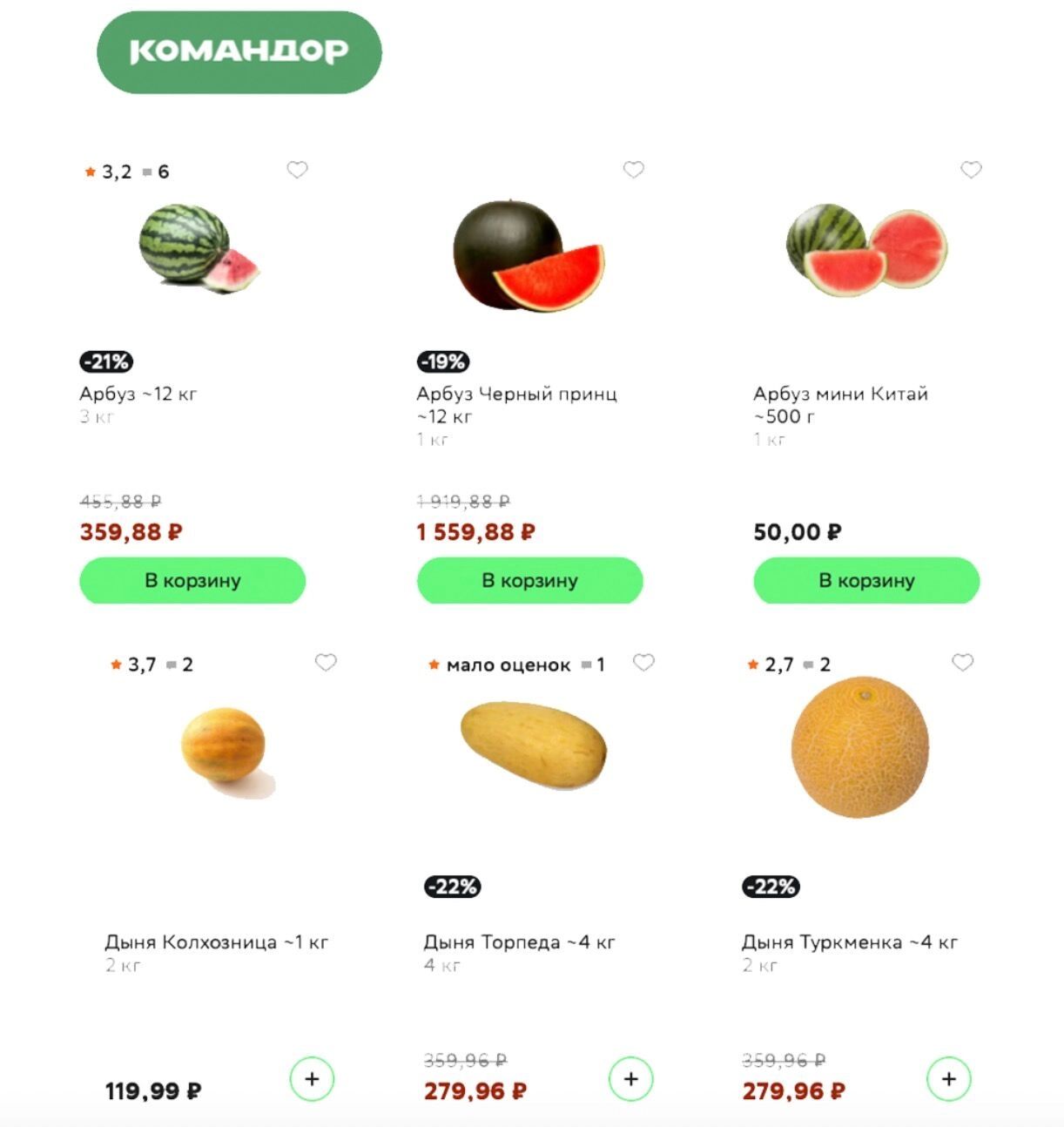Toggle favorite heart for Арбуз Черный принц

pyautogui.click(x=634, y=170)
